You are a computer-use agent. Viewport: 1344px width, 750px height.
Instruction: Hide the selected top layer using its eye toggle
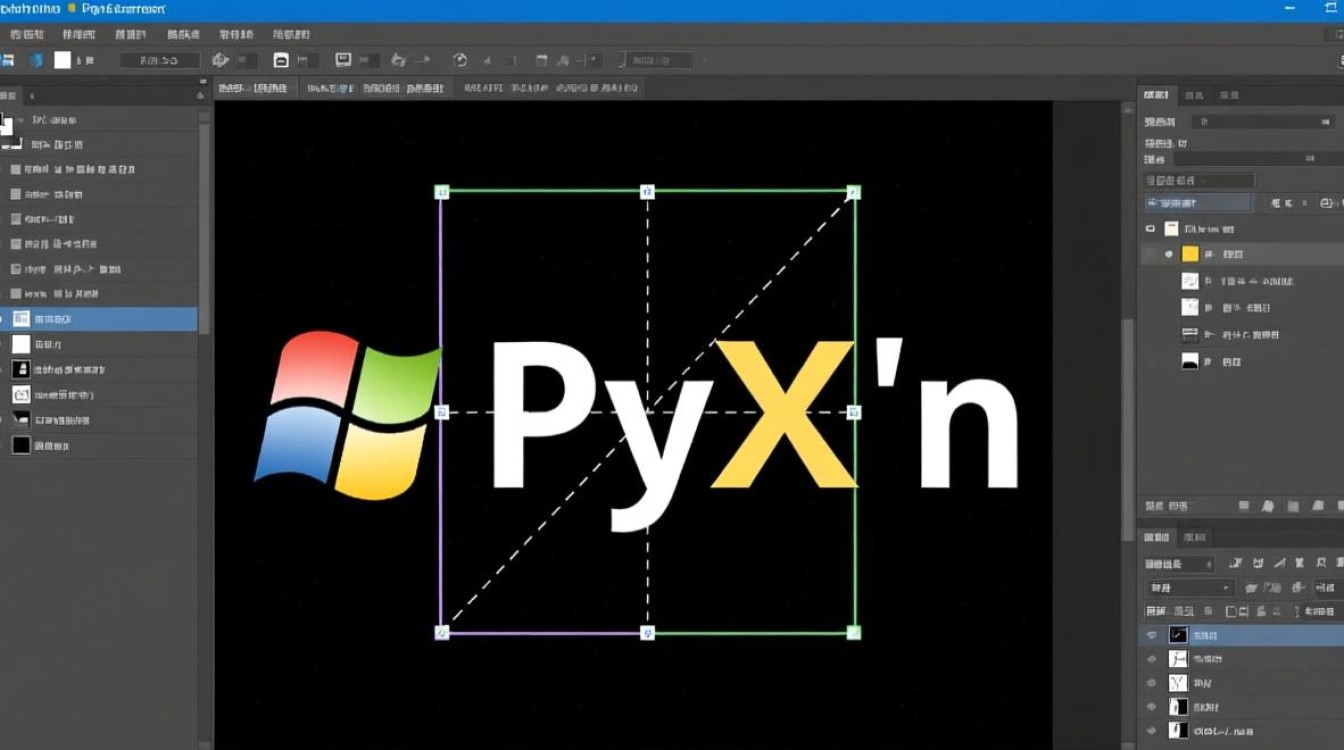[x=1153, y=634]
